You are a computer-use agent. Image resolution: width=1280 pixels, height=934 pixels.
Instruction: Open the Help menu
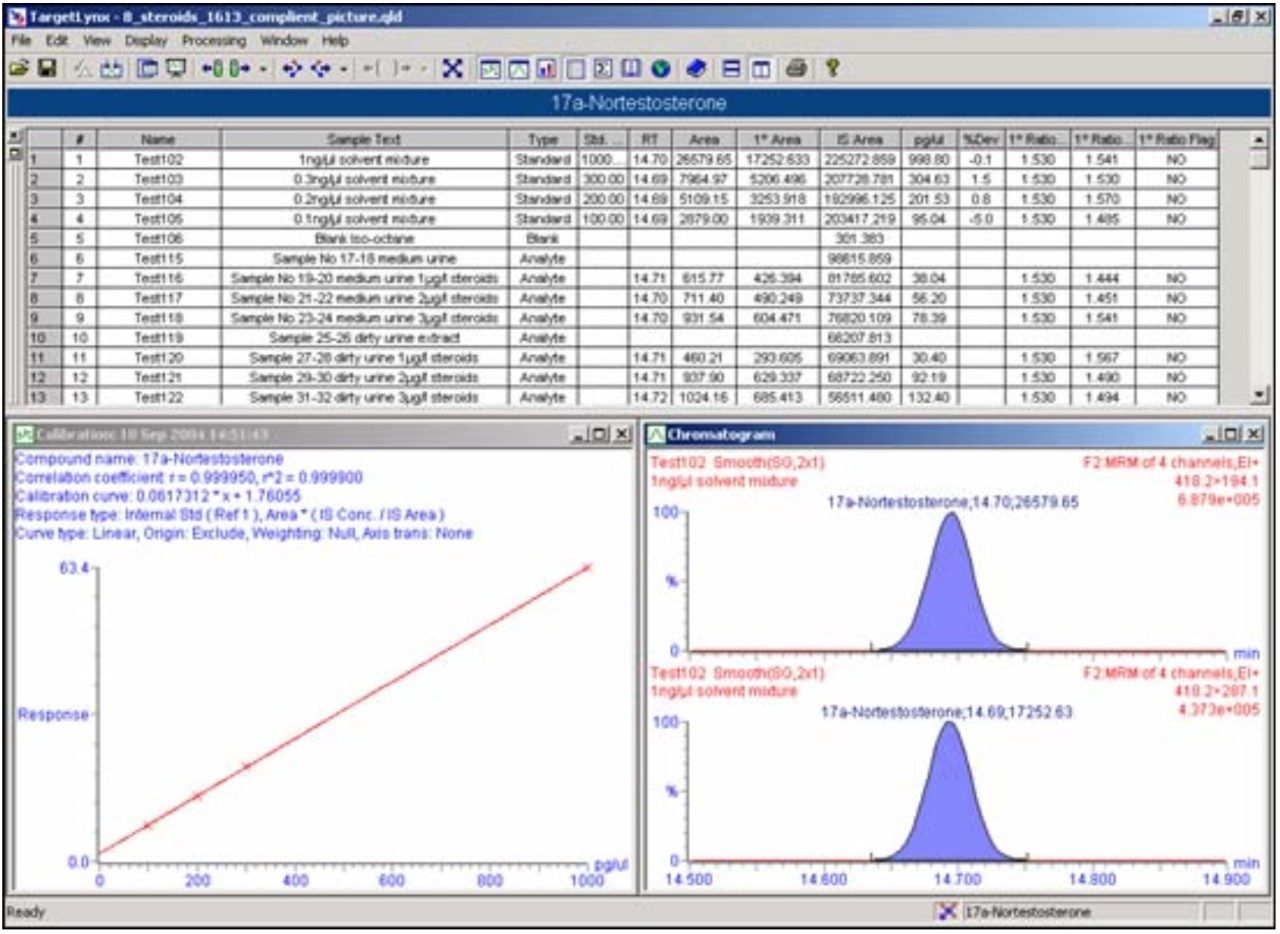(x=335, y=41)
